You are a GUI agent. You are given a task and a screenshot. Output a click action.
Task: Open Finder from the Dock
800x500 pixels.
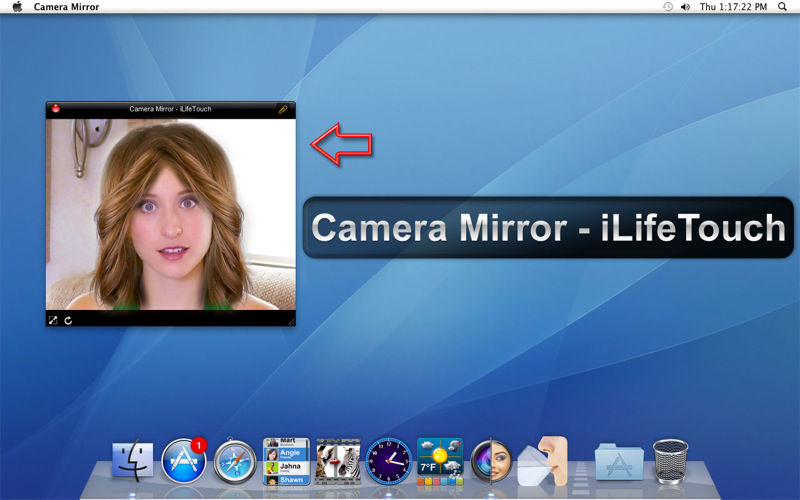133,460
